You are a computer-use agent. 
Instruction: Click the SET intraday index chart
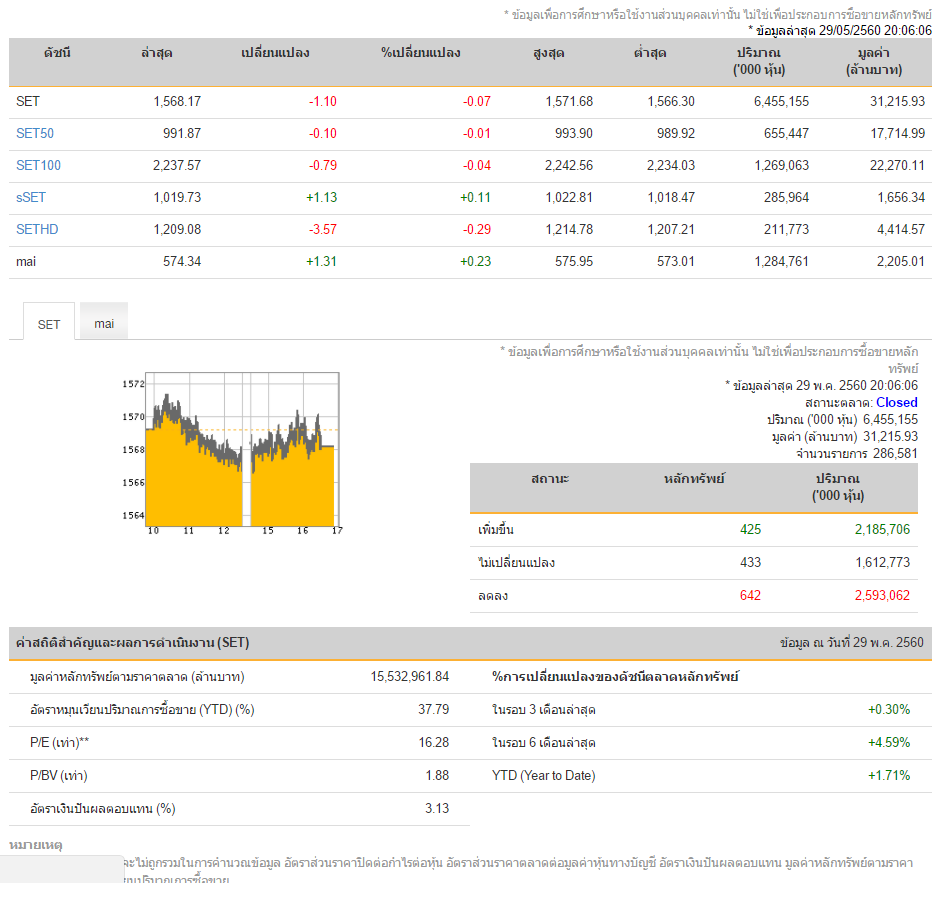pyautogui.click(x=233, y=453)
